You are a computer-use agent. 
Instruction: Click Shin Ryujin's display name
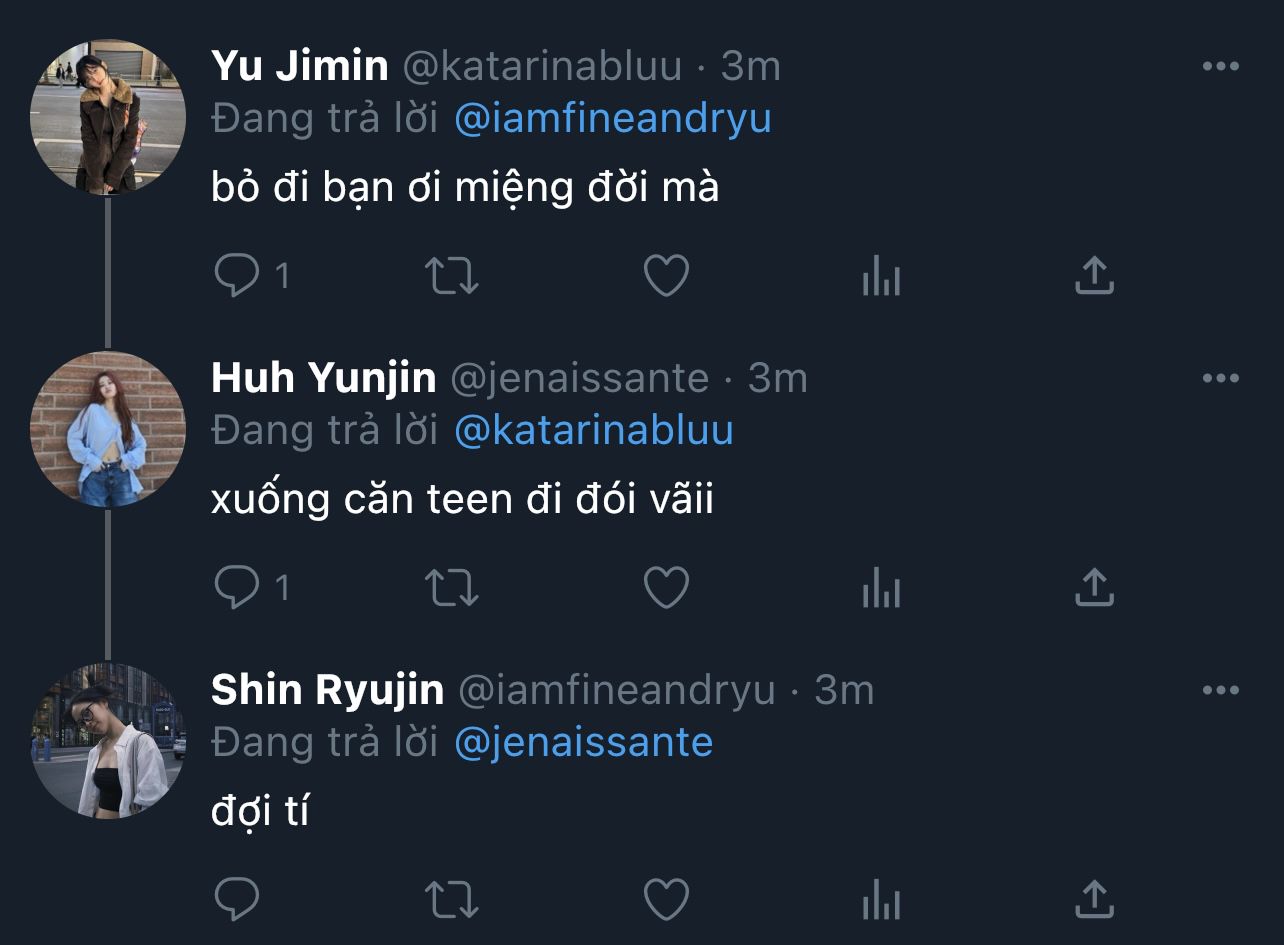tap(327, 691)
